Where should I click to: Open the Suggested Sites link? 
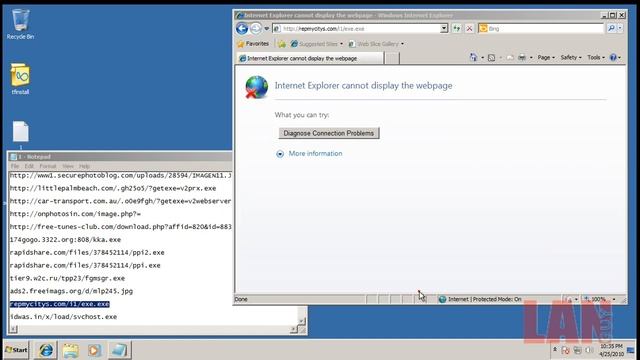(x=317, y=44)
